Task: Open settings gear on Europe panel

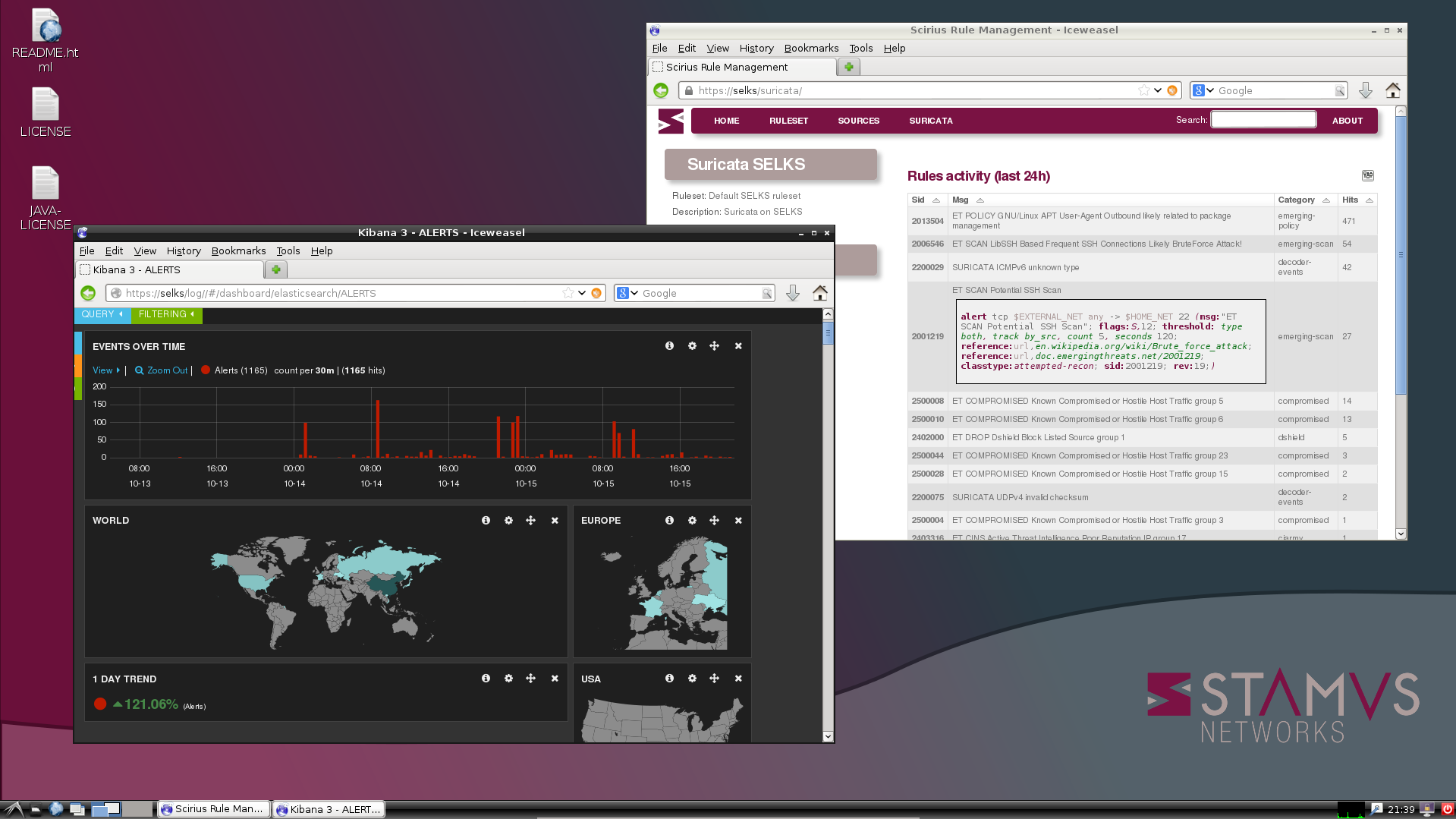Action: point(692,521)
